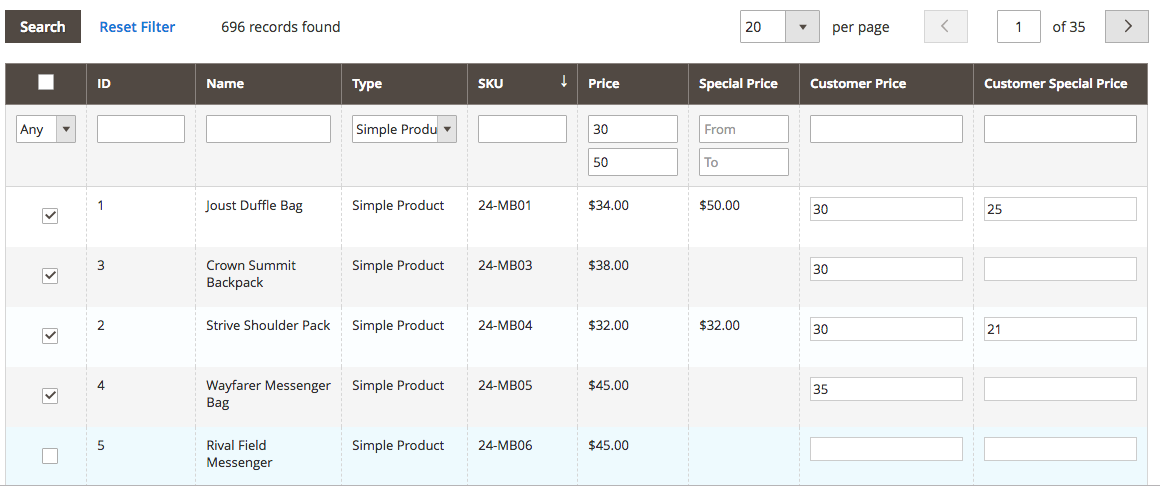The width and height of the screenshot is (1160, 486).
Task: Sort by the SKU column header
Action: (x=522, y=84)
